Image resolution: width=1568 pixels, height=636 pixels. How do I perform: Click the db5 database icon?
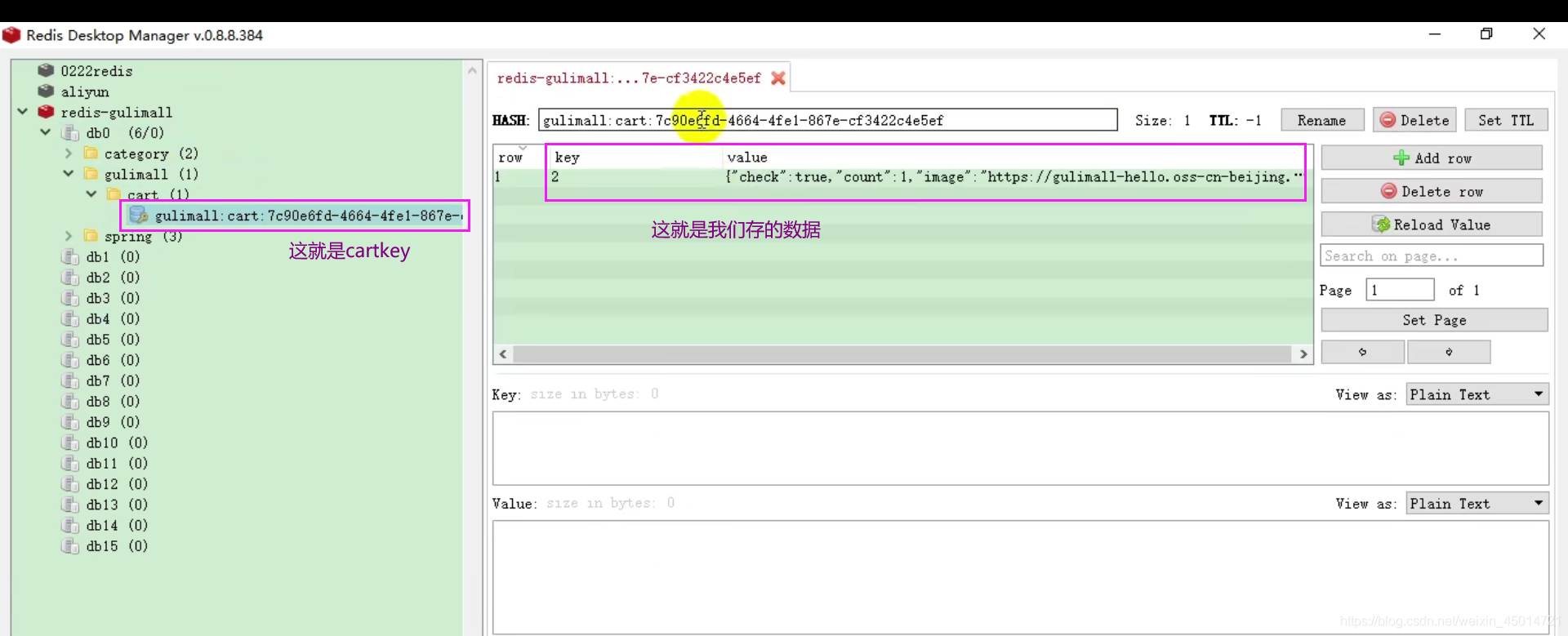[x=70, y=340]
